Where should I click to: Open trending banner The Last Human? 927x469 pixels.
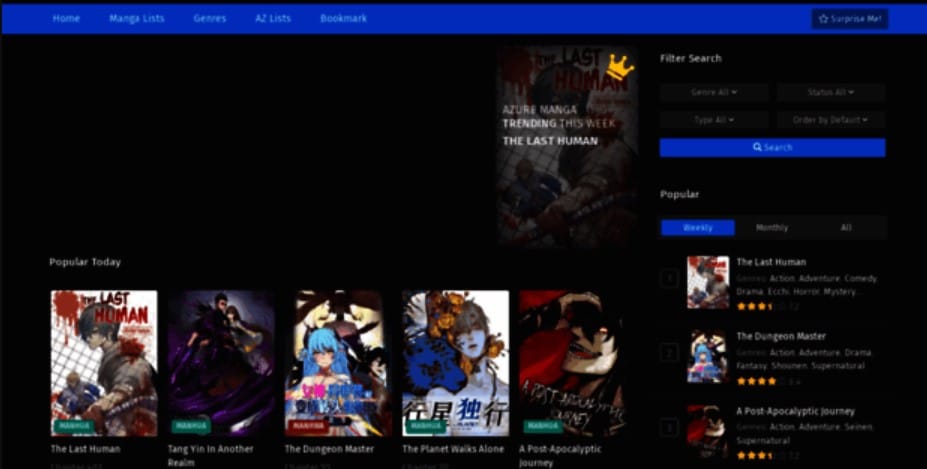pos(567,145)
